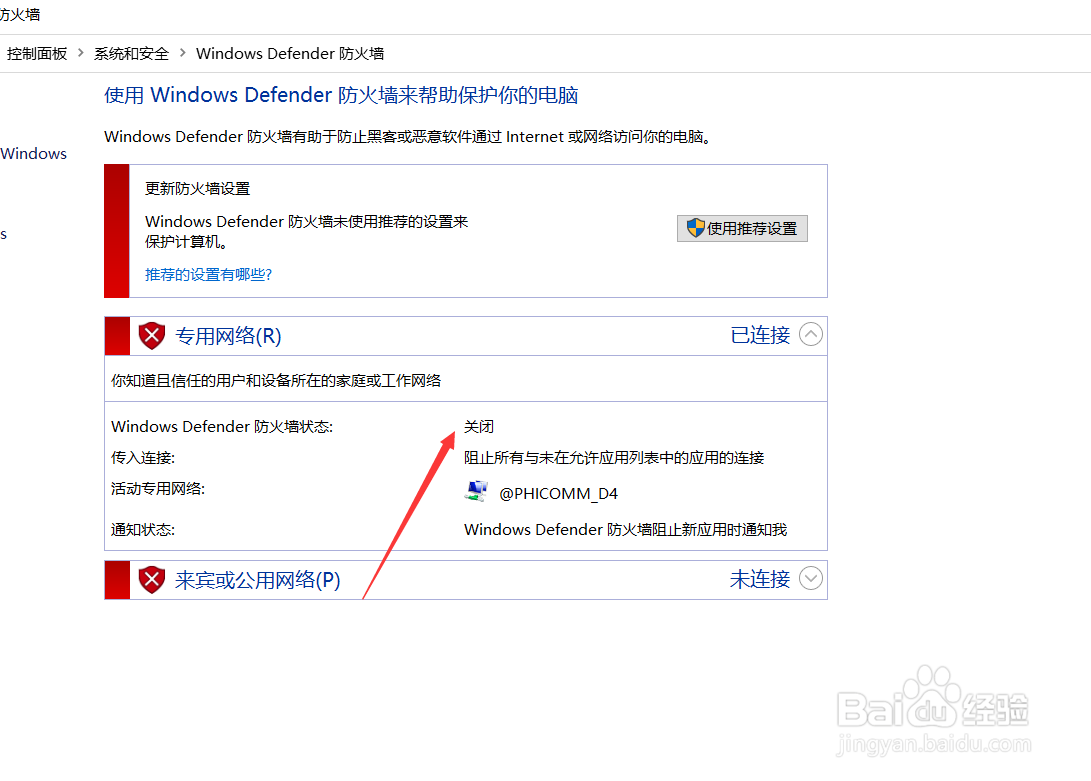
Task: Click the 已连接 status label
Action: pos(759,335)
